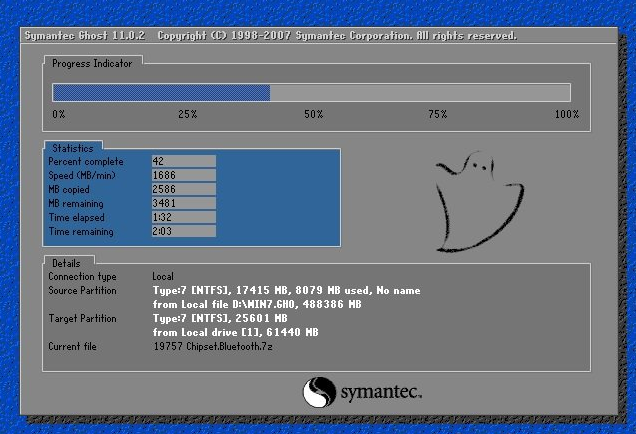Click the Time elapsed value 1:32

pos(184,217)
